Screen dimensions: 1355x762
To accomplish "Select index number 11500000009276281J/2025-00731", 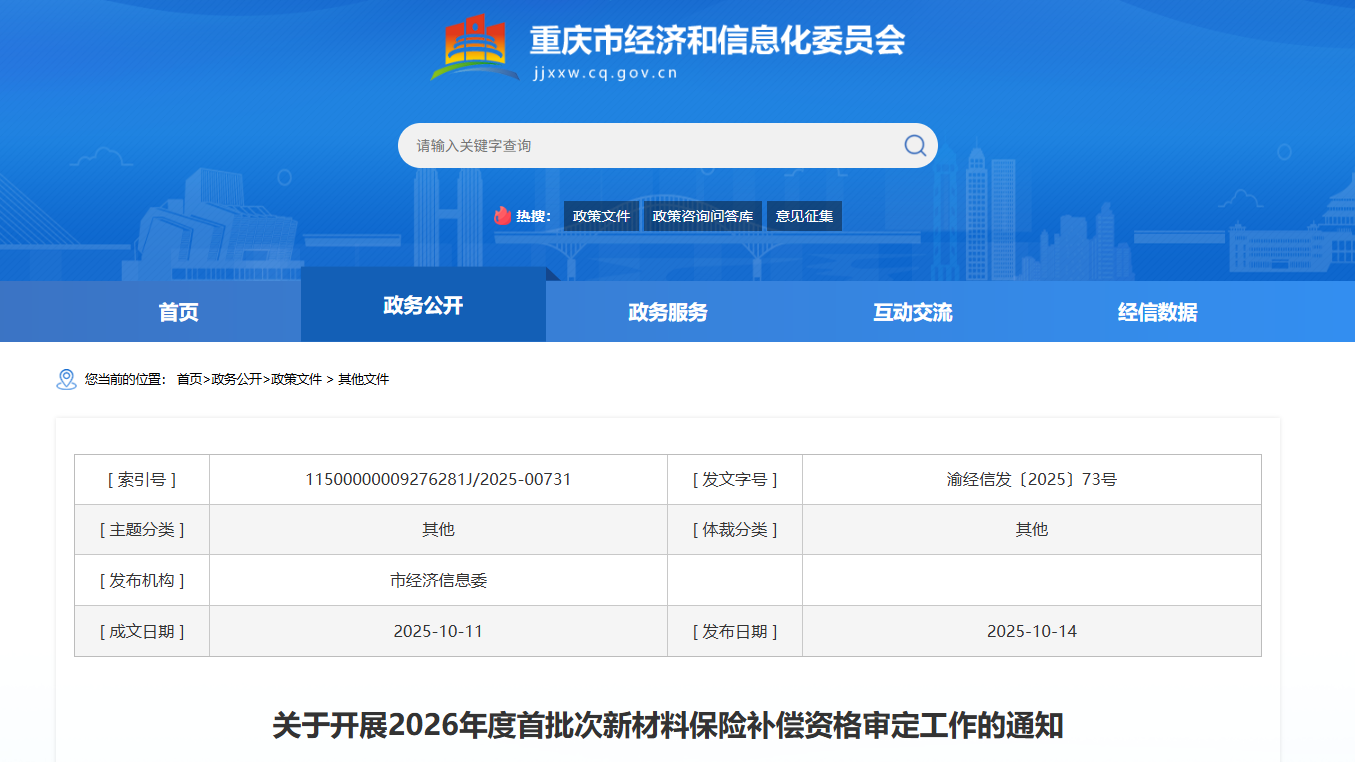I will point(438,479).
